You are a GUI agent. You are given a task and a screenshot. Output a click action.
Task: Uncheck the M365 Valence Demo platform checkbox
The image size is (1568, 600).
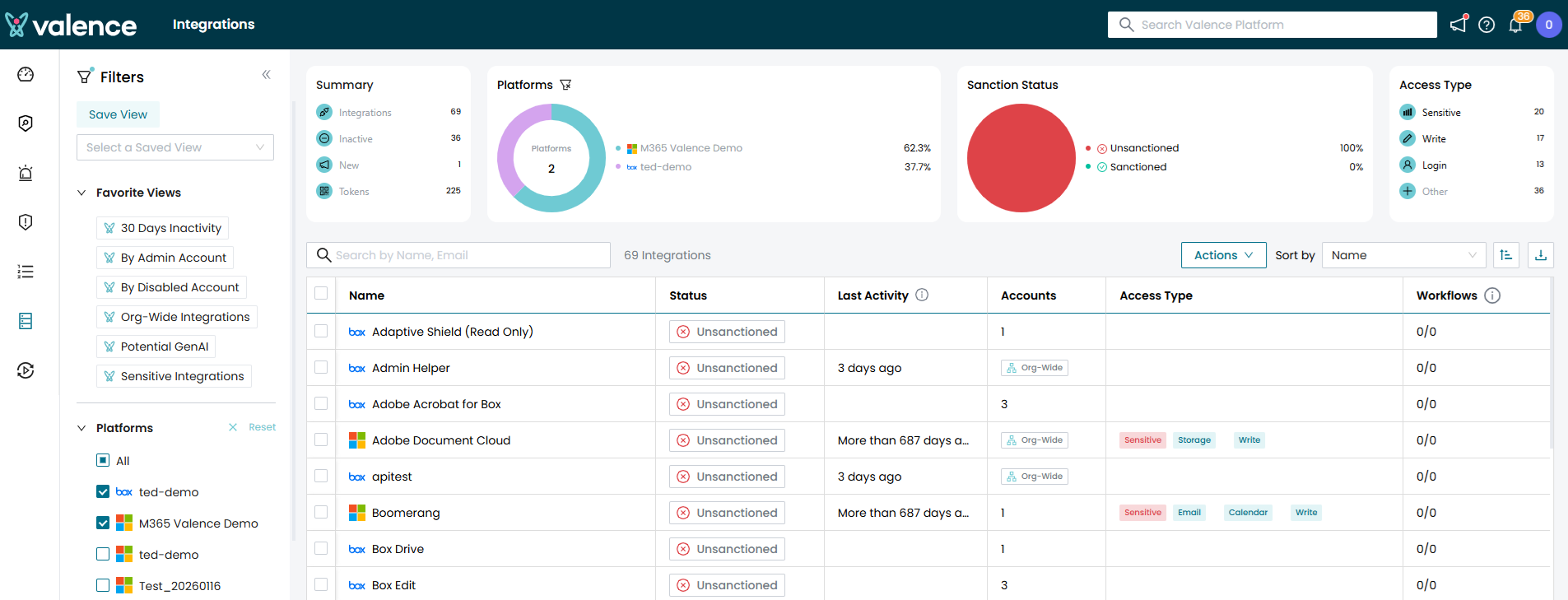pos(103,523)
